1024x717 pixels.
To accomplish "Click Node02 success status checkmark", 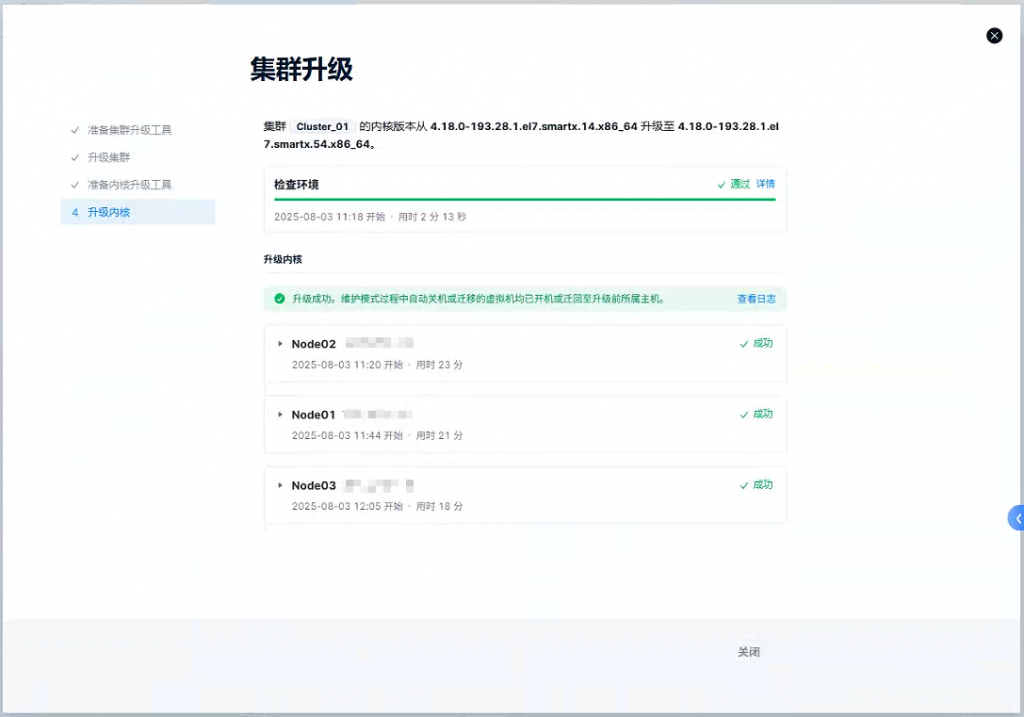I will click(x=744, y=344).
